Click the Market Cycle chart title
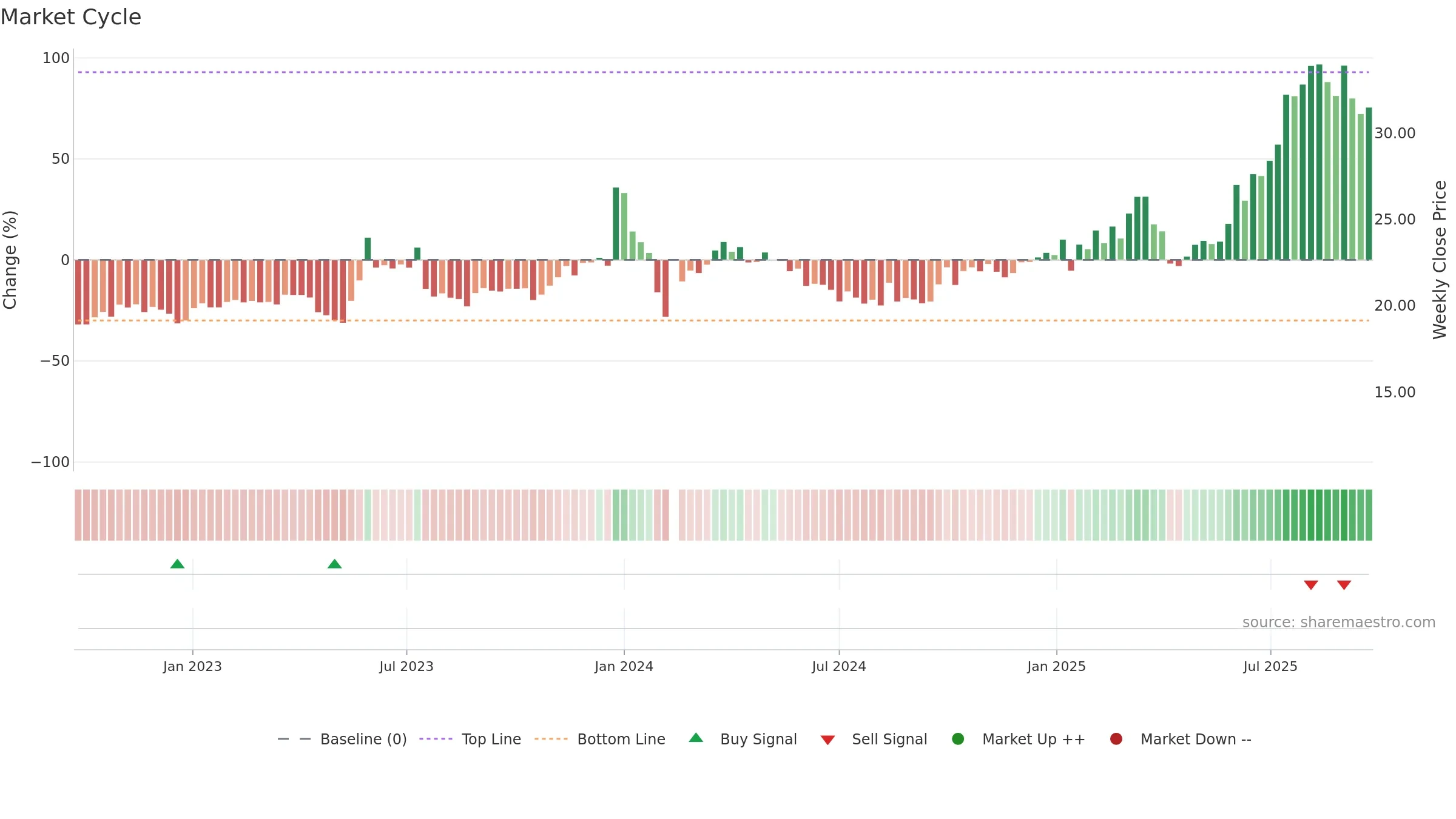This screenshot has height=819, width=1456. (71, 17)
